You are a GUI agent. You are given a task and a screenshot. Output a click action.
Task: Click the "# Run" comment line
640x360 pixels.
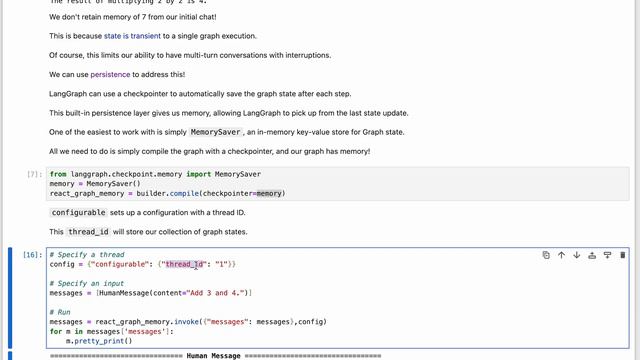[x=60, y=312]
